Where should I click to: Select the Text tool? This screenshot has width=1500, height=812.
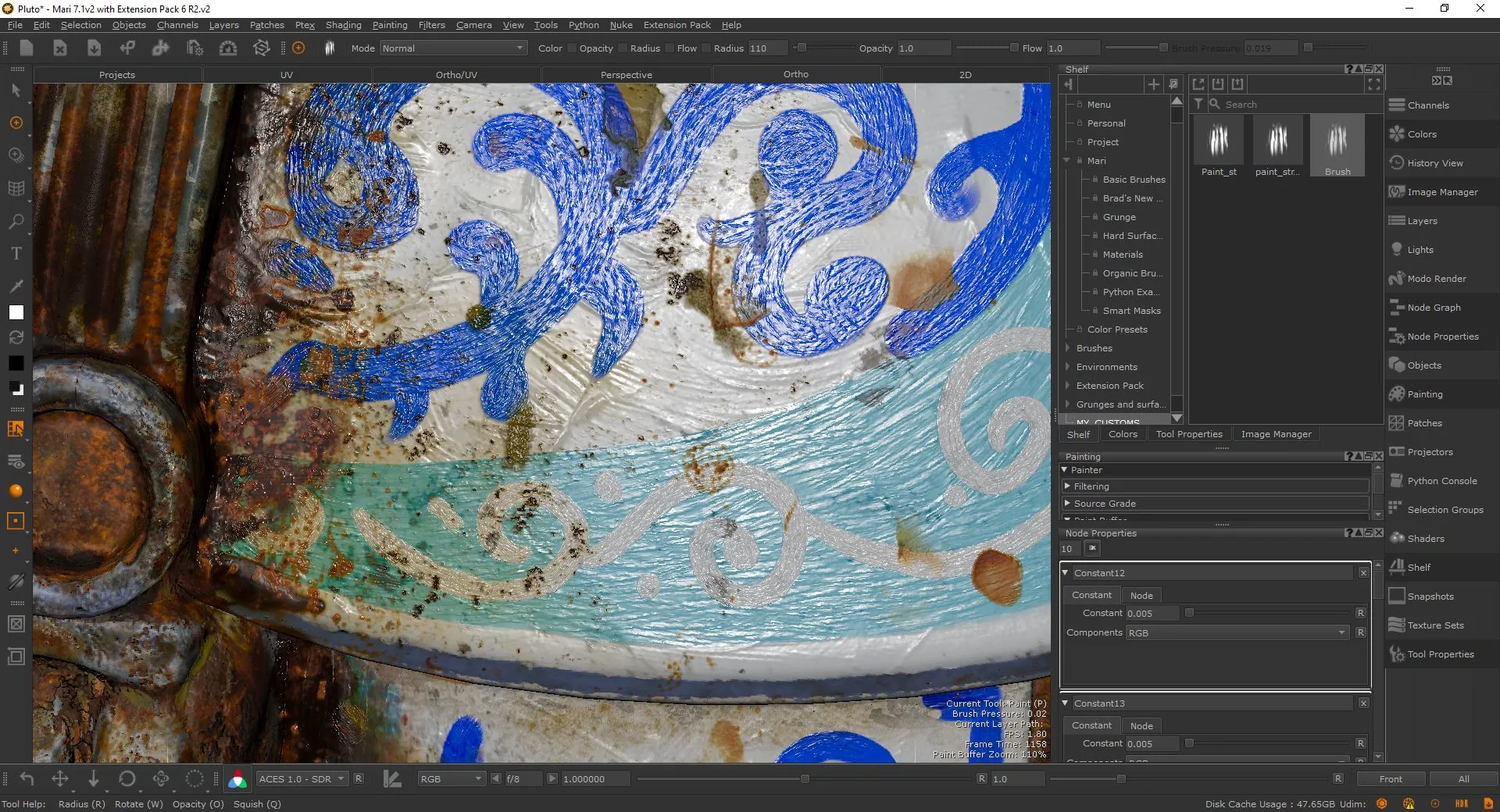pyautogui.click(x=16, y=254)
